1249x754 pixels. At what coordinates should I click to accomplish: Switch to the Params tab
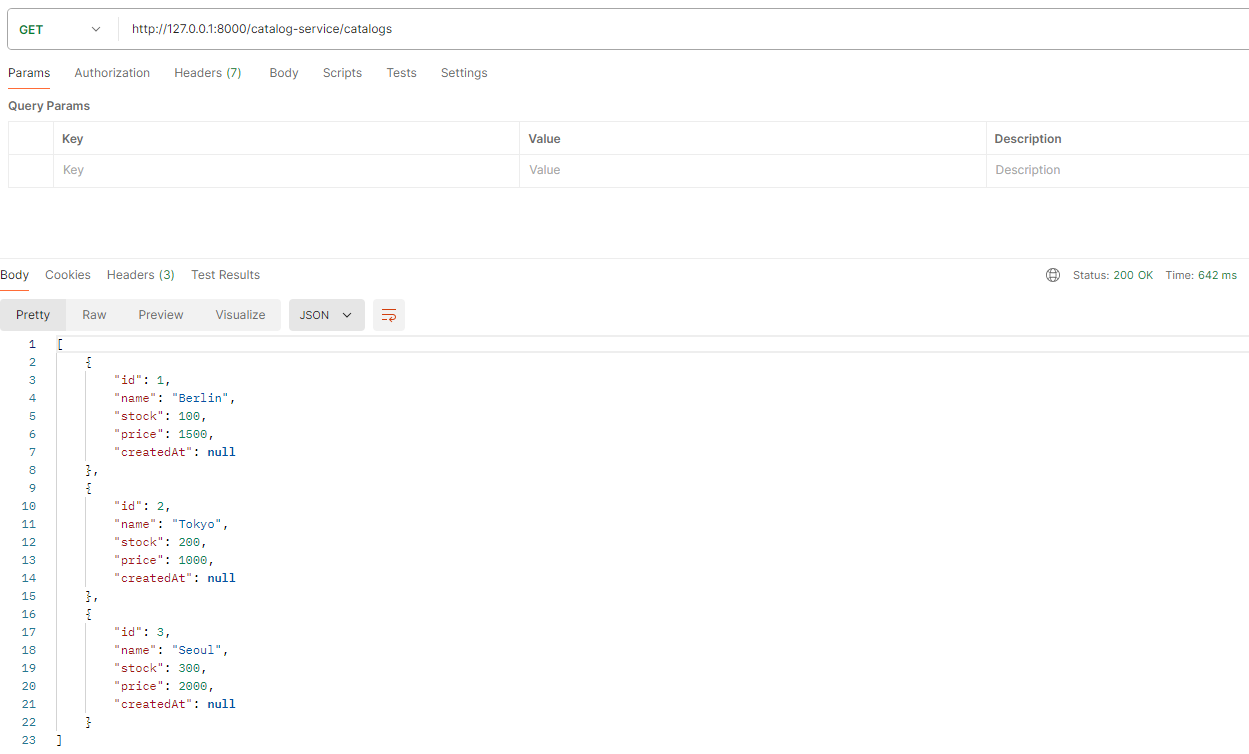[x=29, y=73]
